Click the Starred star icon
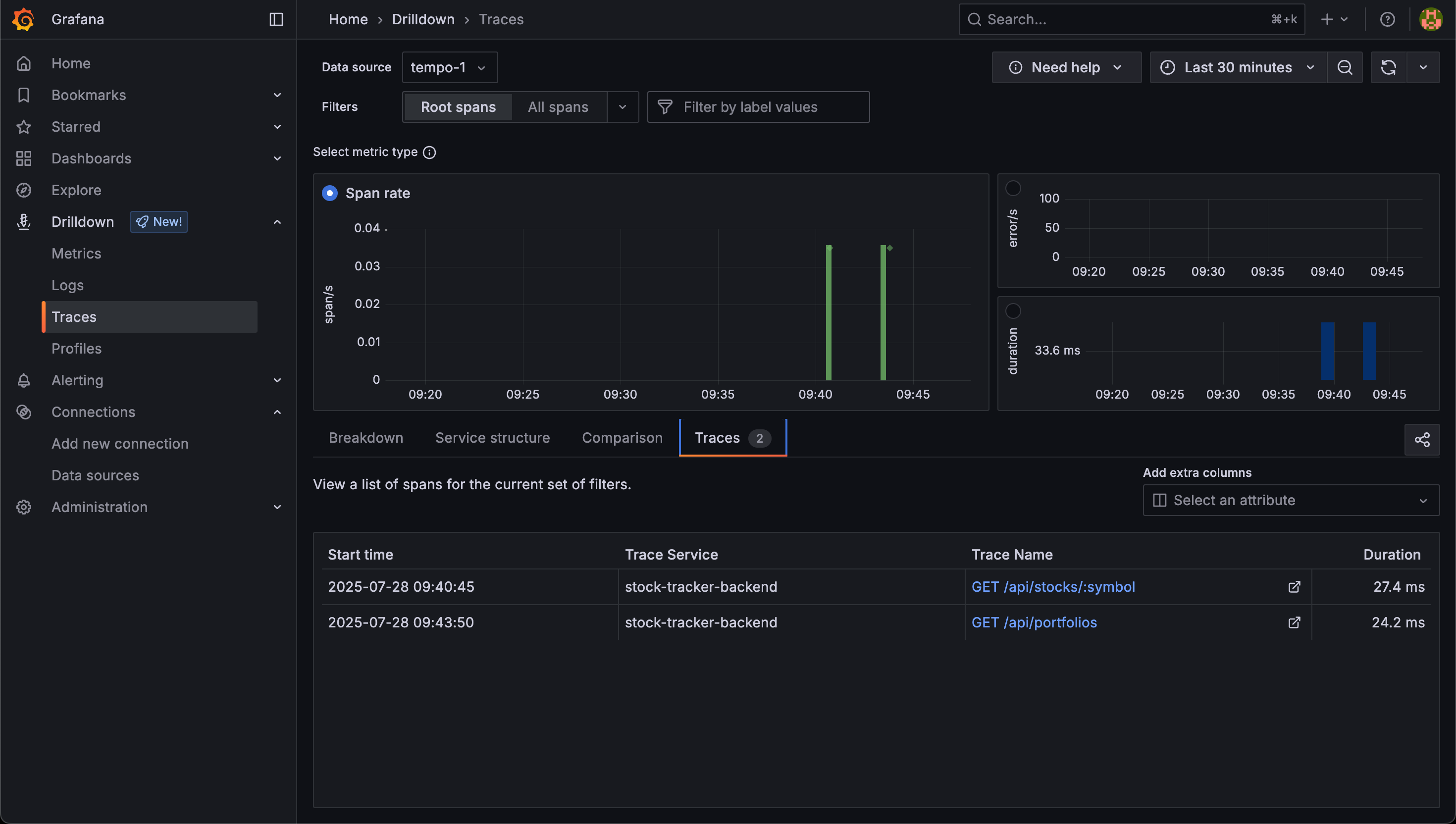The image size is (1456, 824). tap(23, 127)
